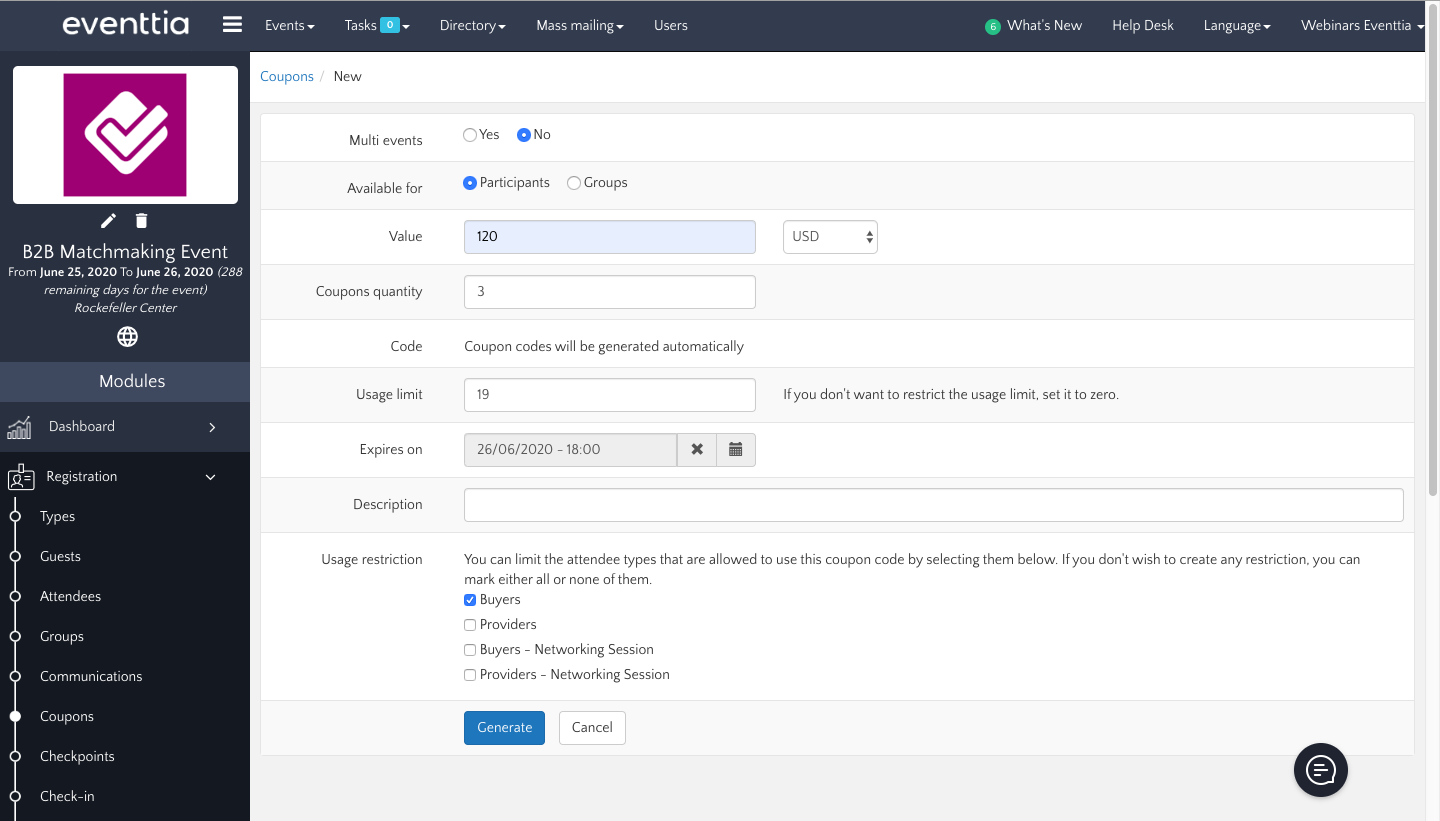Delete the event via the trash icon
The height and width of the screenshot is (821, 1440).
click(x=140, y=220)
